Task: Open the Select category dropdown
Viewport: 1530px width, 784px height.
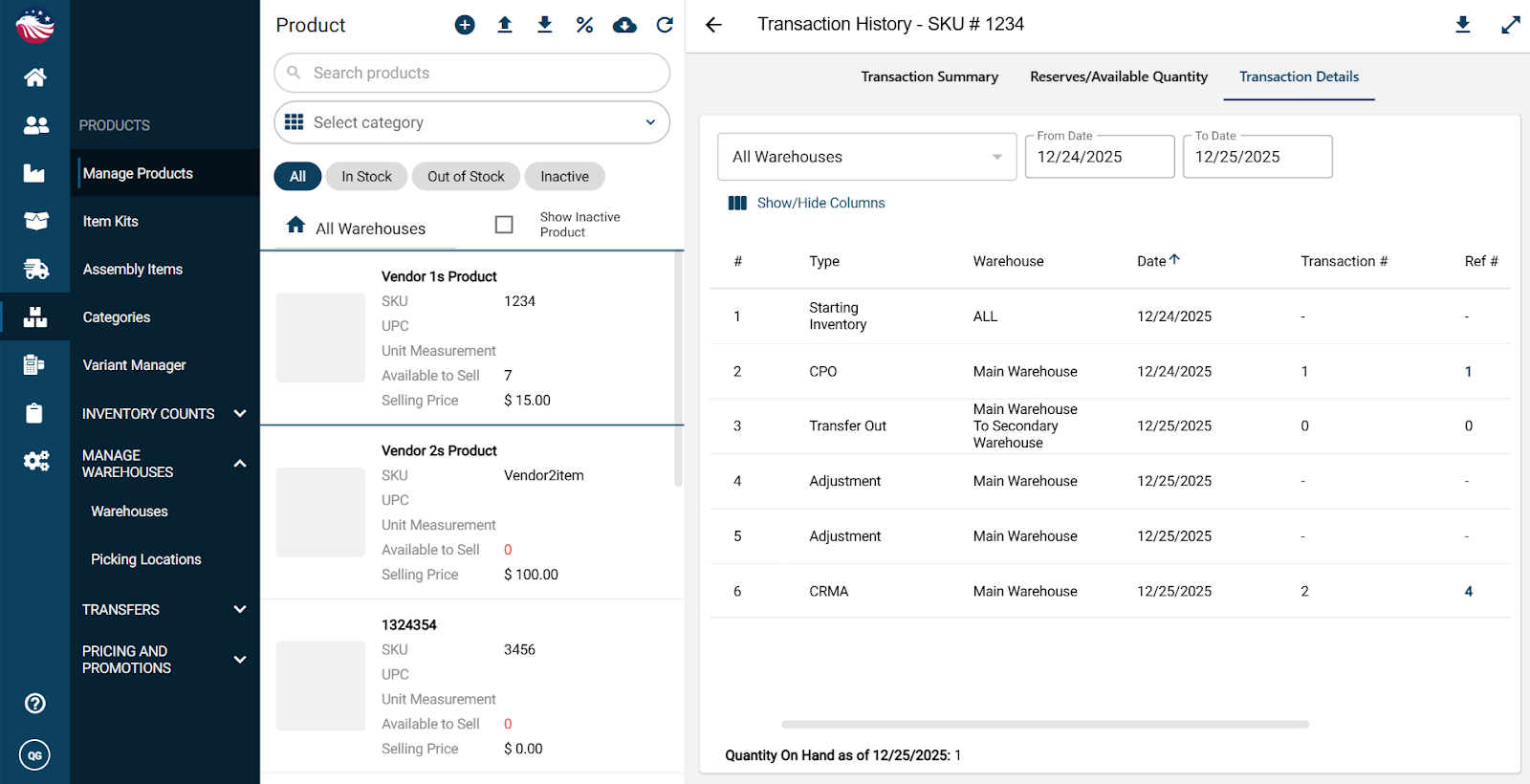Action: pyautogui.click(x=471, y=122)
